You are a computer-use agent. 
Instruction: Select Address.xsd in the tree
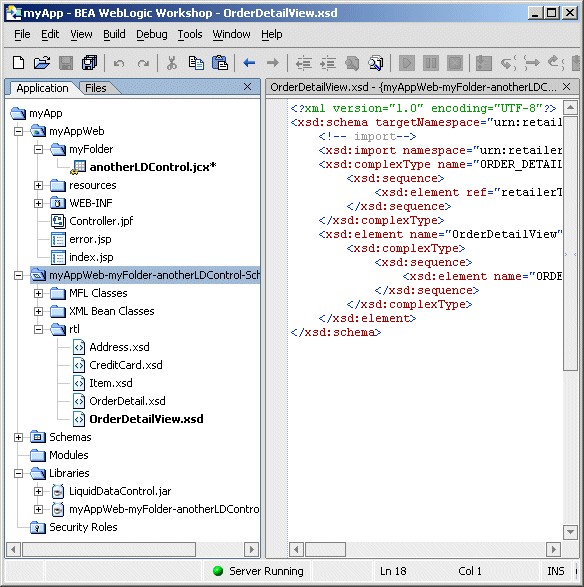click(x=119, y=347)
